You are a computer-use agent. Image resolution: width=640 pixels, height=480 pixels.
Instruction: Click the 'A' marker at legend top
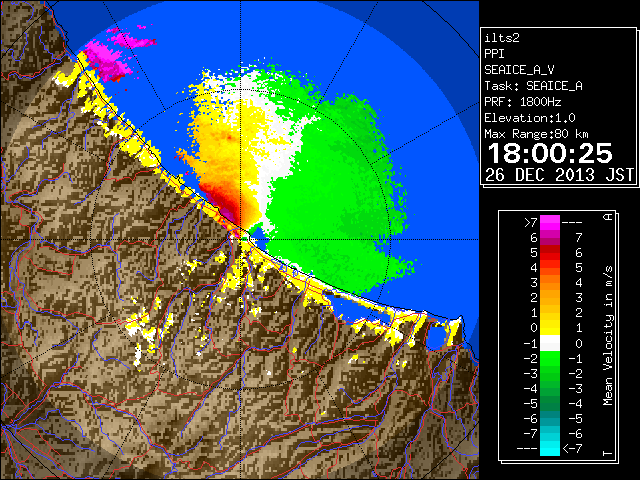click(x=608, y=217)
